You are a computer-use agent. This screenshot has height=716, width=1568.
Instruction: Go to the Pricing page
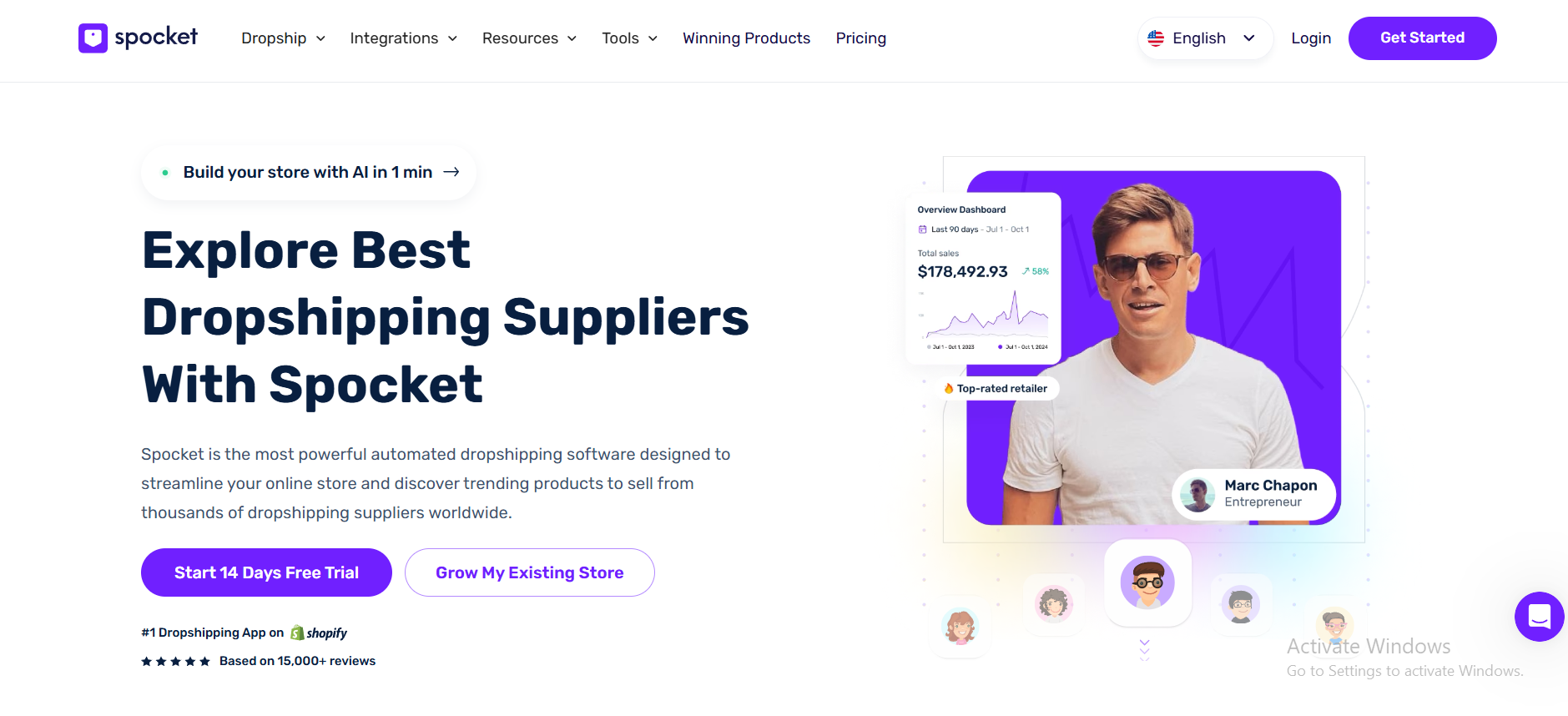tap(860, 38)
